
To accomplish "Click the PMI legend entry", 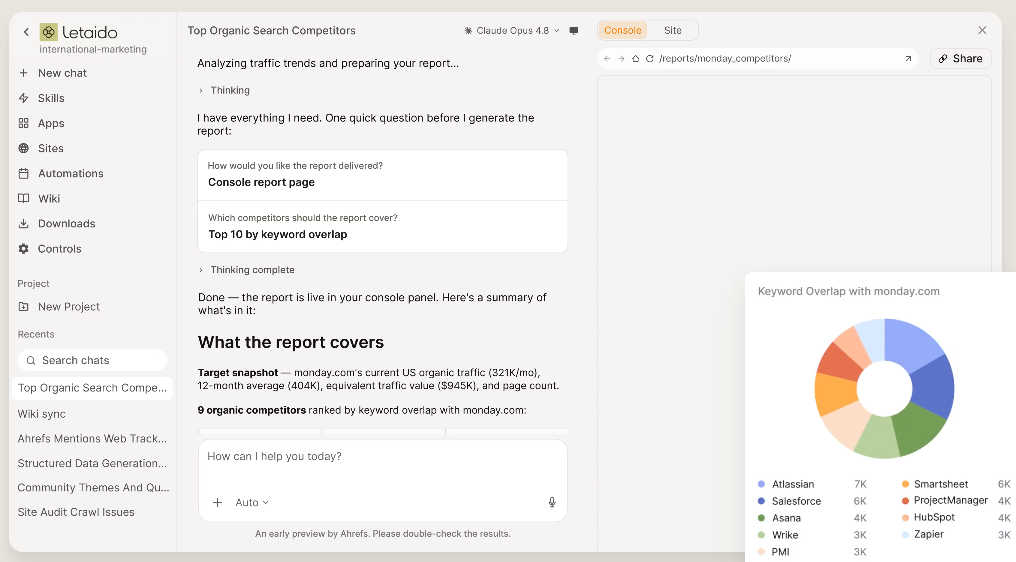I will (x=780, y=552).
